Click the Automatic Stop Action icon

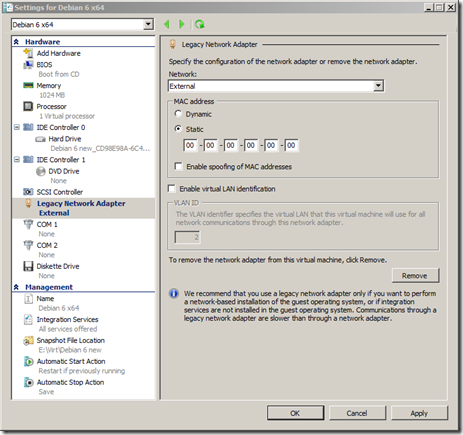29,382
